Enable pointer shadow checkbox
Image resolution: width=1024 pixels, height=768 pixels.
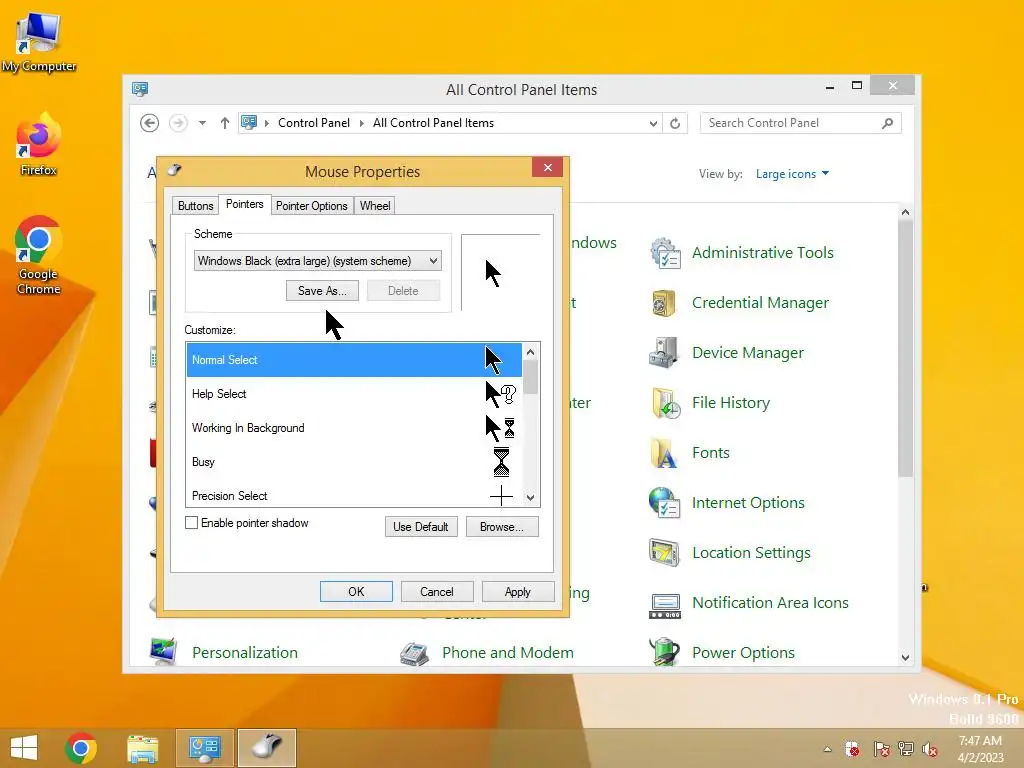191,523
